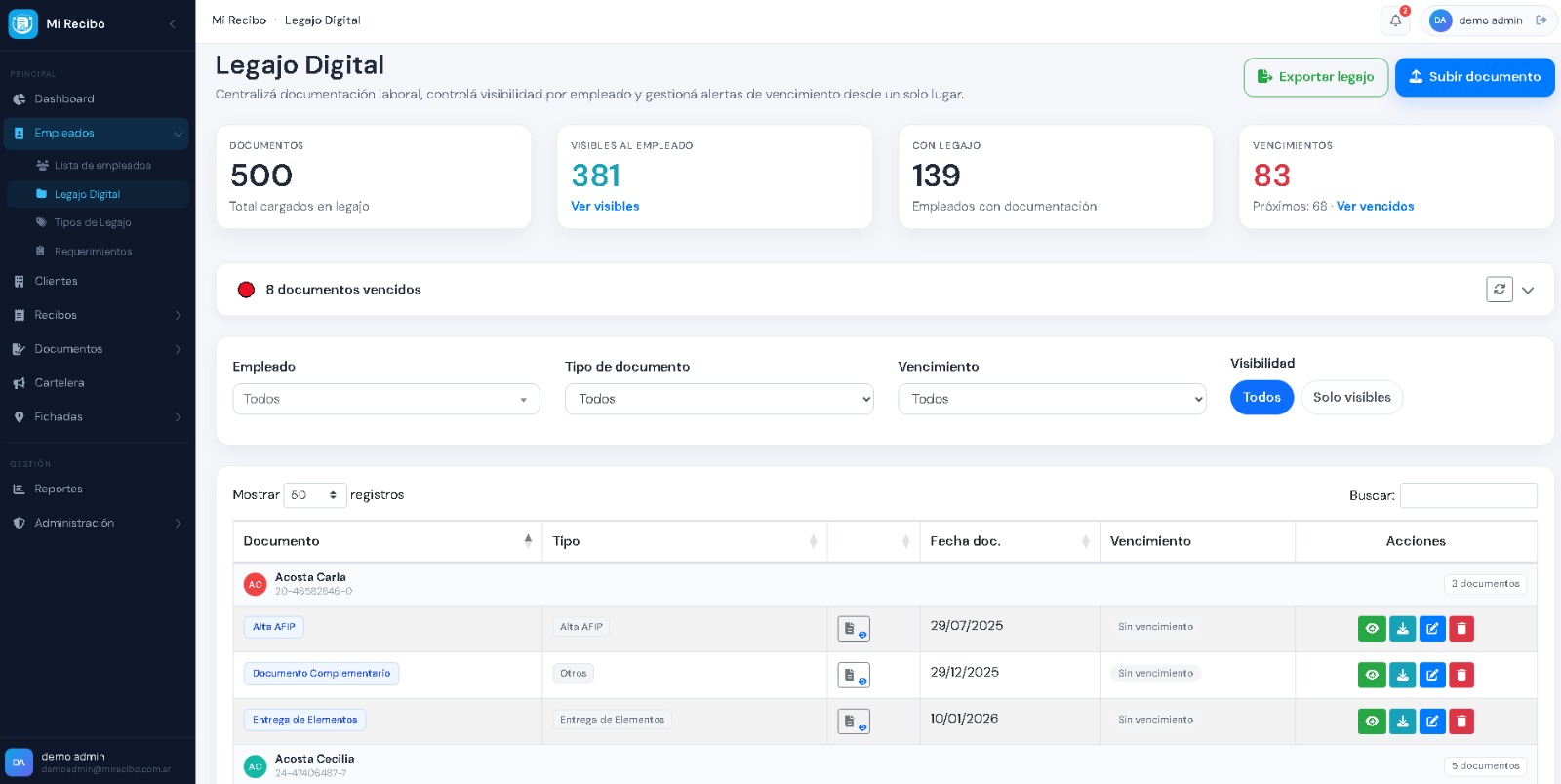Open the Empleado filter dropdown
1561x784 pixels.
[386, 399]
